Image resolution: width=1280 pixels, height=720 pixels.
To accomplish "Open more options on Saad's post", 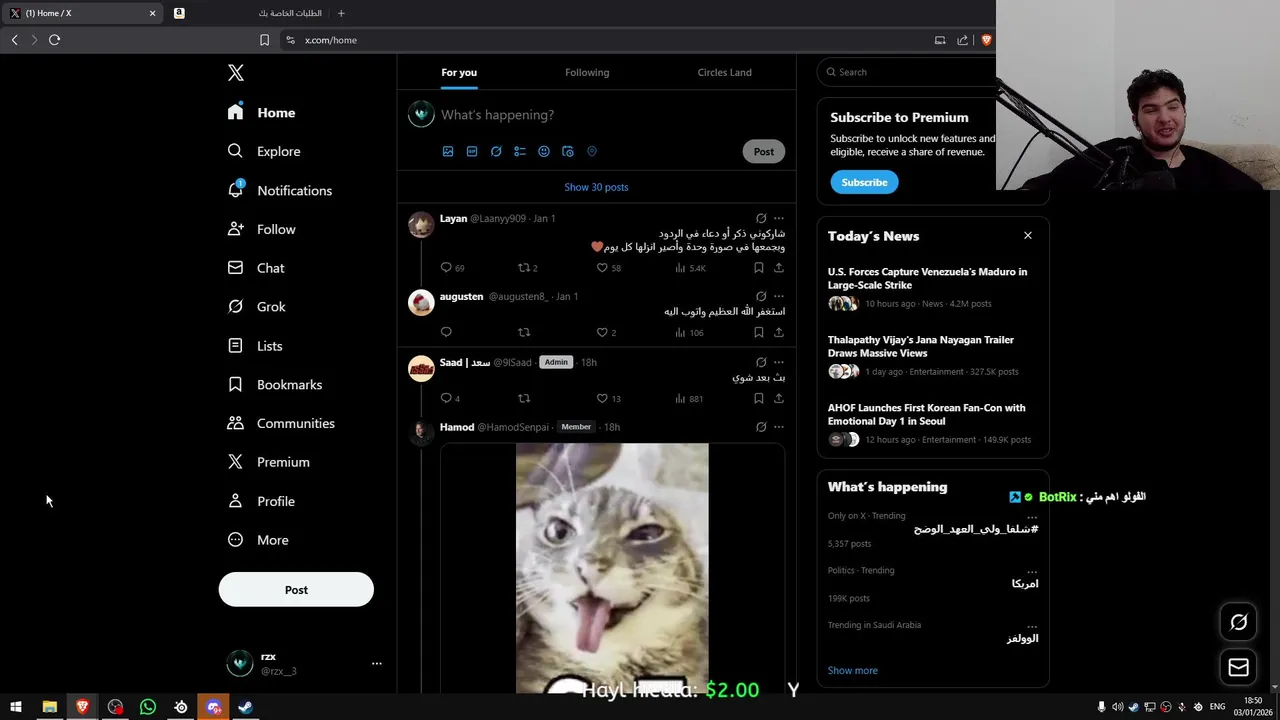I will pos(779,362).
